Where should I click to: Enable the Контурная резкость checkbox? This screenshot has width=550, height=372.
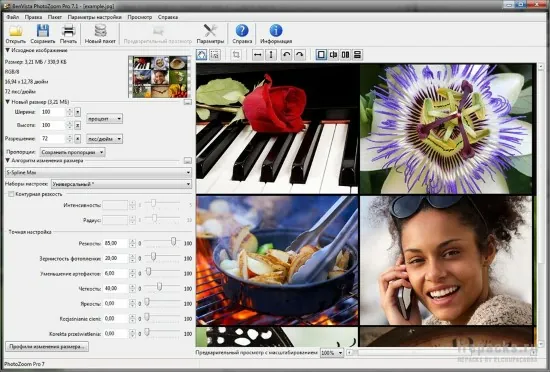point(11,194)
